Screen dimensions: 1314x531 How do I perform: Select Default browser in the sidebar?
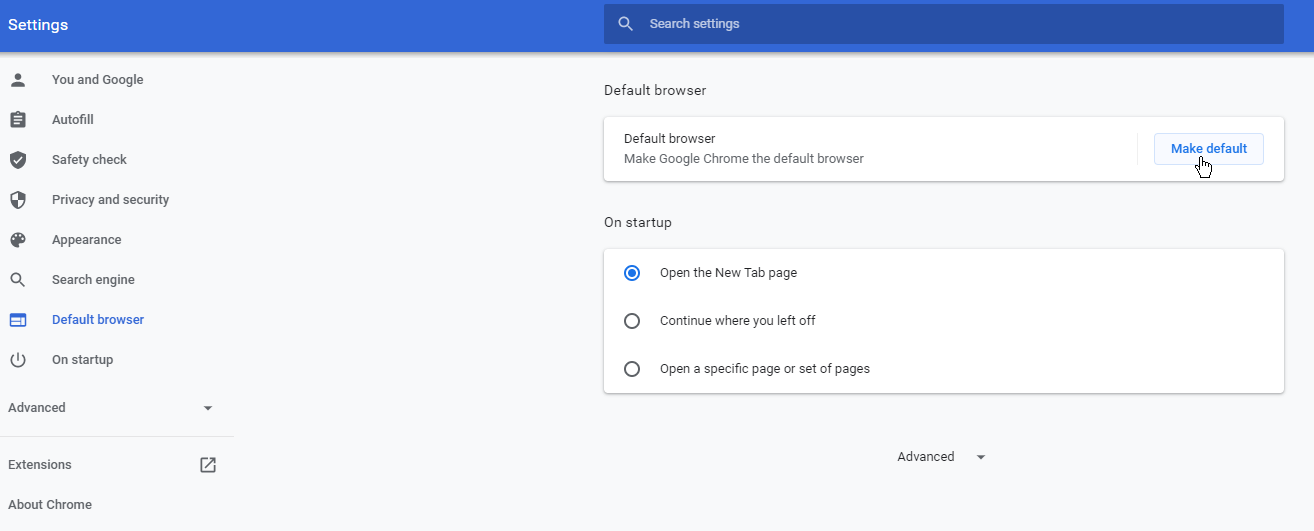[x=98, y=320]
